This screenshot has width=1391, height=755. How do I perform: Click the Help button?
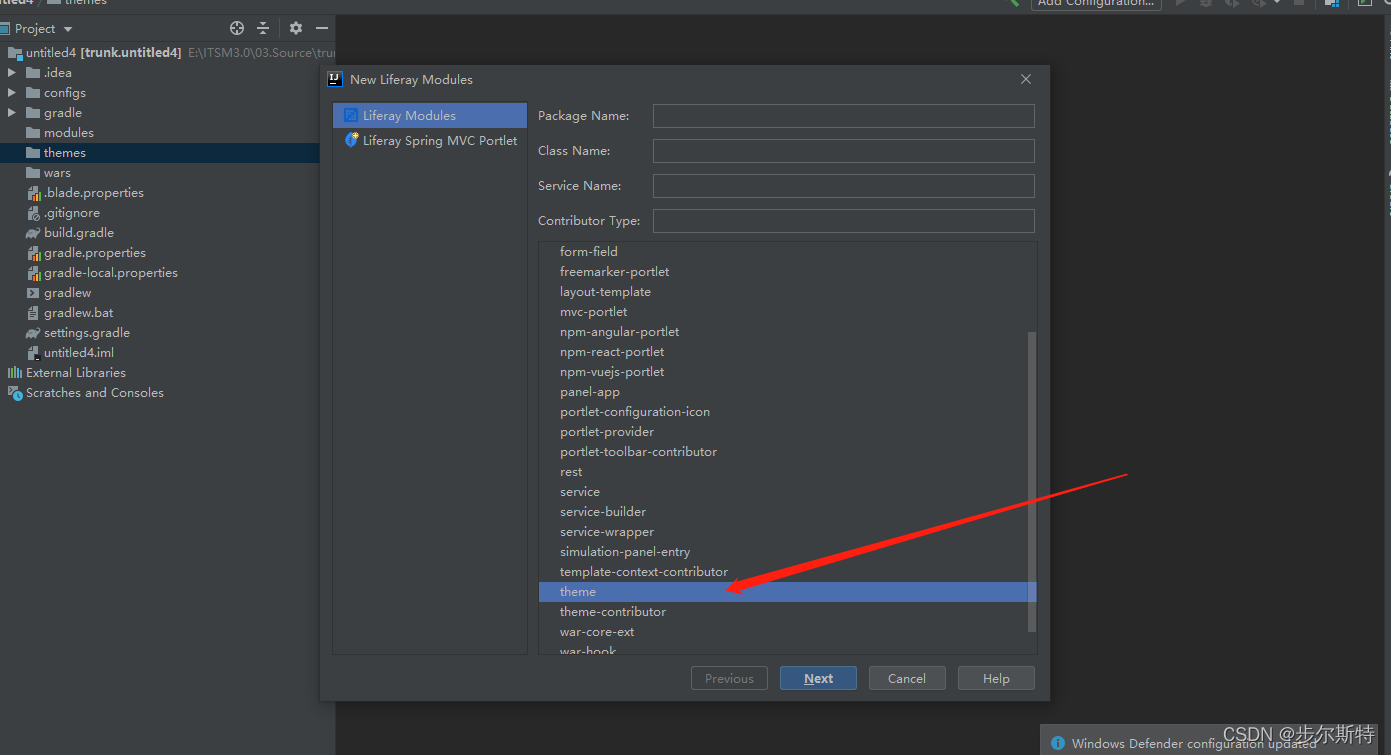(x=996, y=678)
